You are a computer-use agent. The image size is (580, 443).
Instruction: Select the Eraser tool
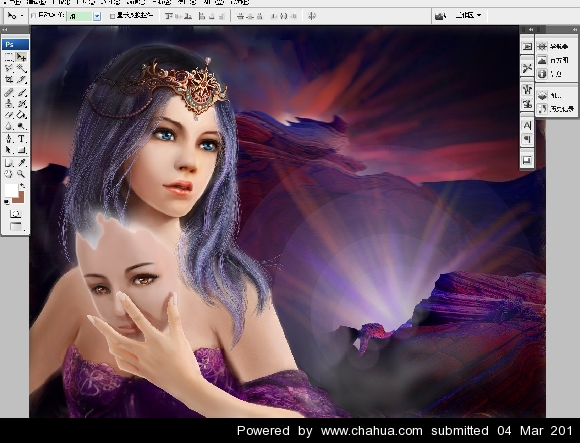9,115
